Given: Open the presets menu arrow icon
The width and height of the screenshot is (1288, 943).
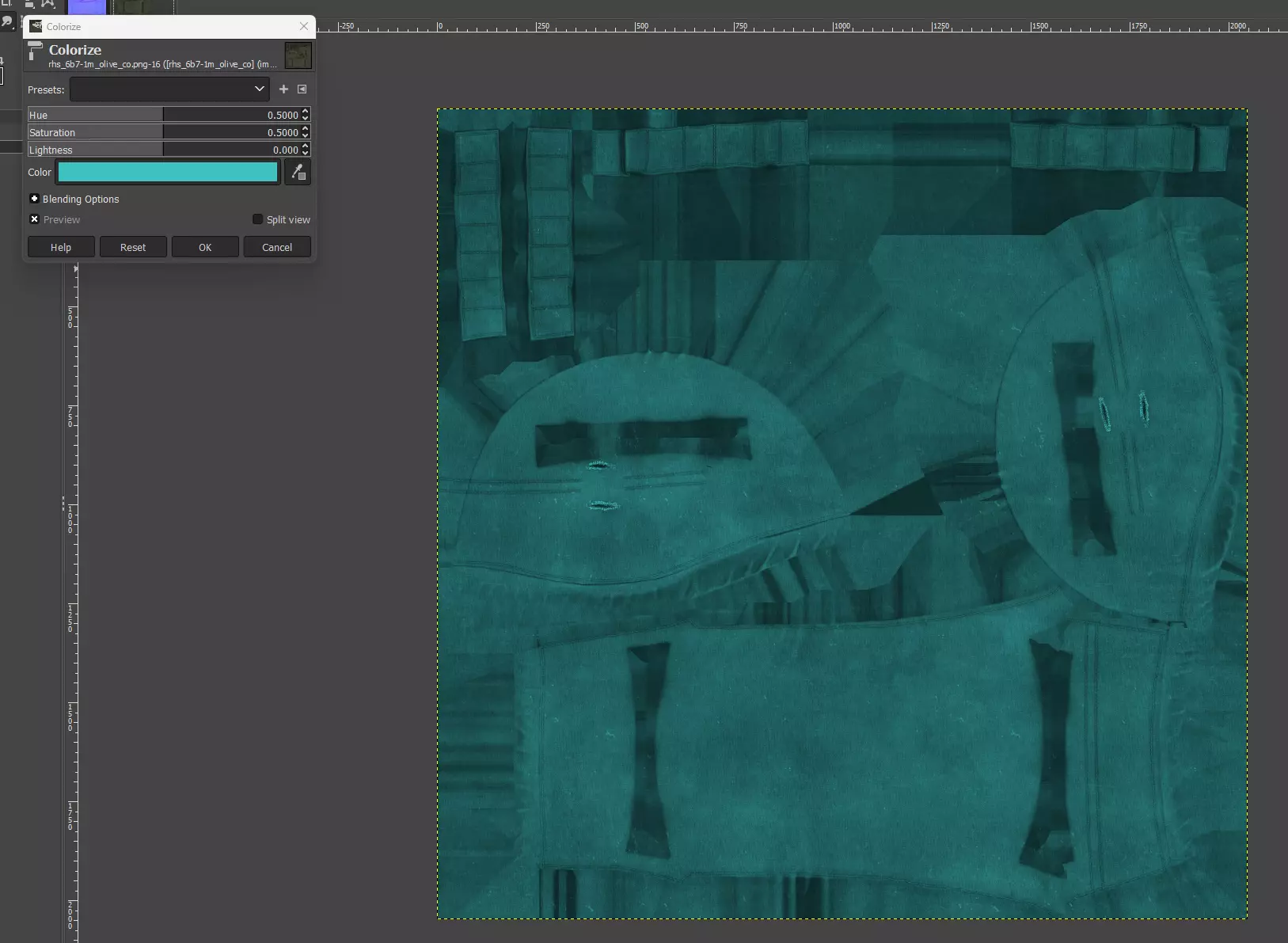Looking at the screenshot, I should click(x=302, y=89).
